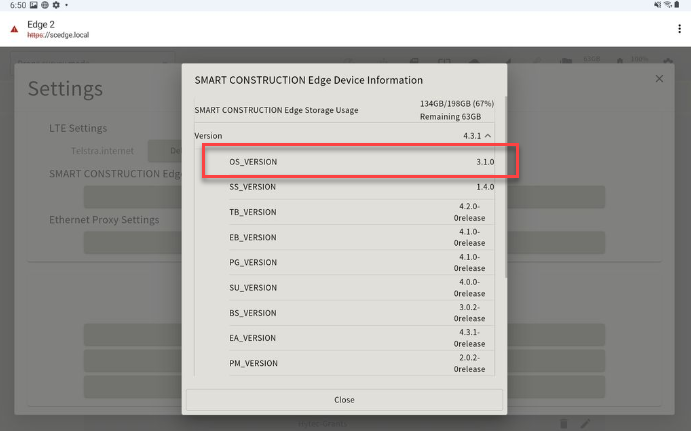691x431 pixels.
Task: Select the SS_VERSION row label
Action: [252, 187]
